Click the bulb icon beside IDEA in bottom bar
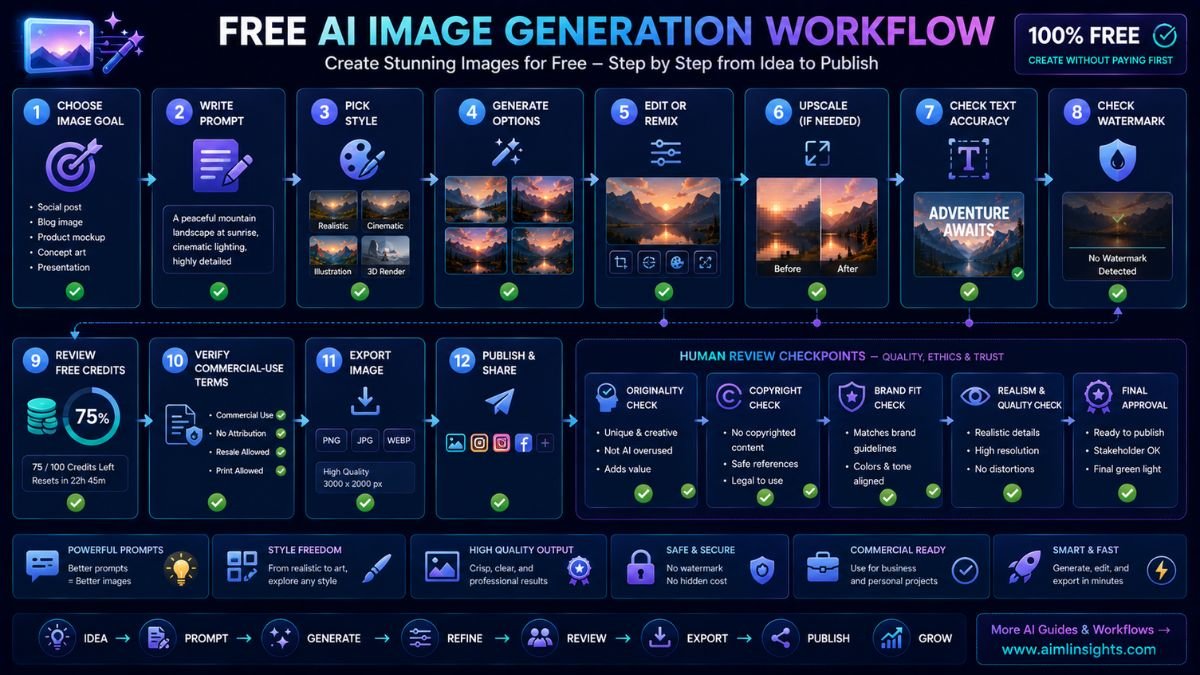The width and height of the screenshot is (1200, 675). [x=55, y=638]
